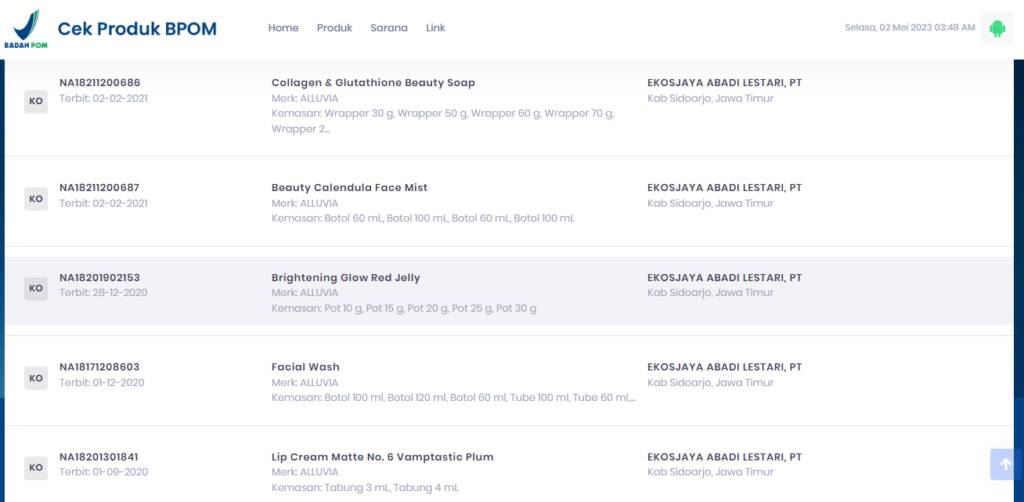The height and width of the screenshot is (502, 1024).
Task: Click Kemasan Pot 10 g packaging line
Action: pos(404,308)
